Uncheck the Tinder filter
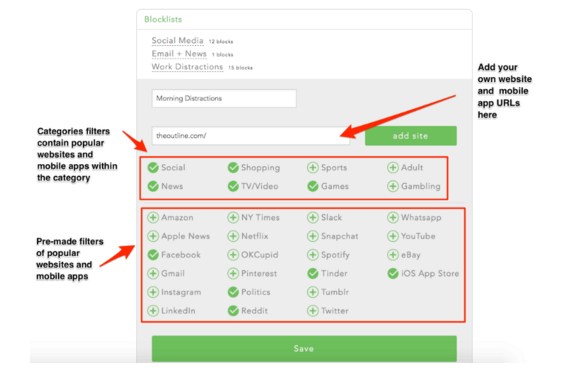Viewport: 565px width, 375px height. click(x=313, y=273)
